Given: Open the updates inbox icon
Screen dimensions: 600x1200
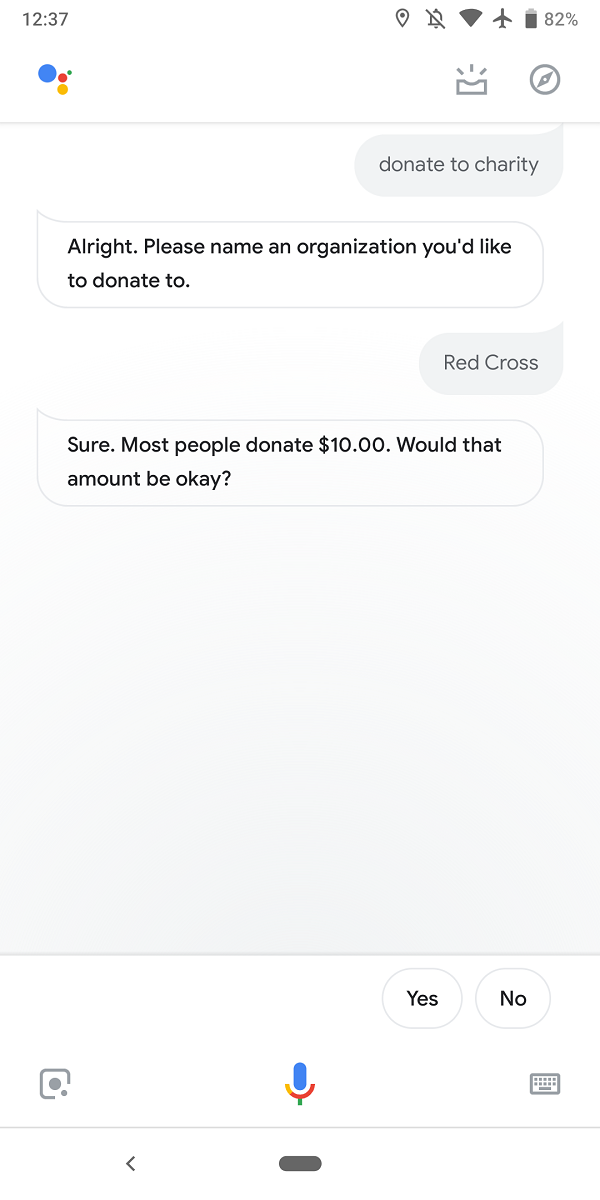Looking at the screenshot, I should click(x=471, y=80).
